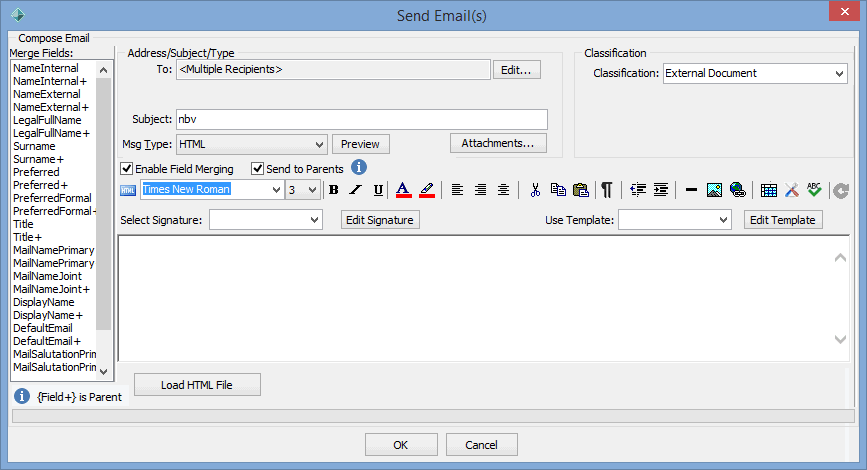
Task: Click body editor scroll up arrow
Action: (x=840, y=258)
